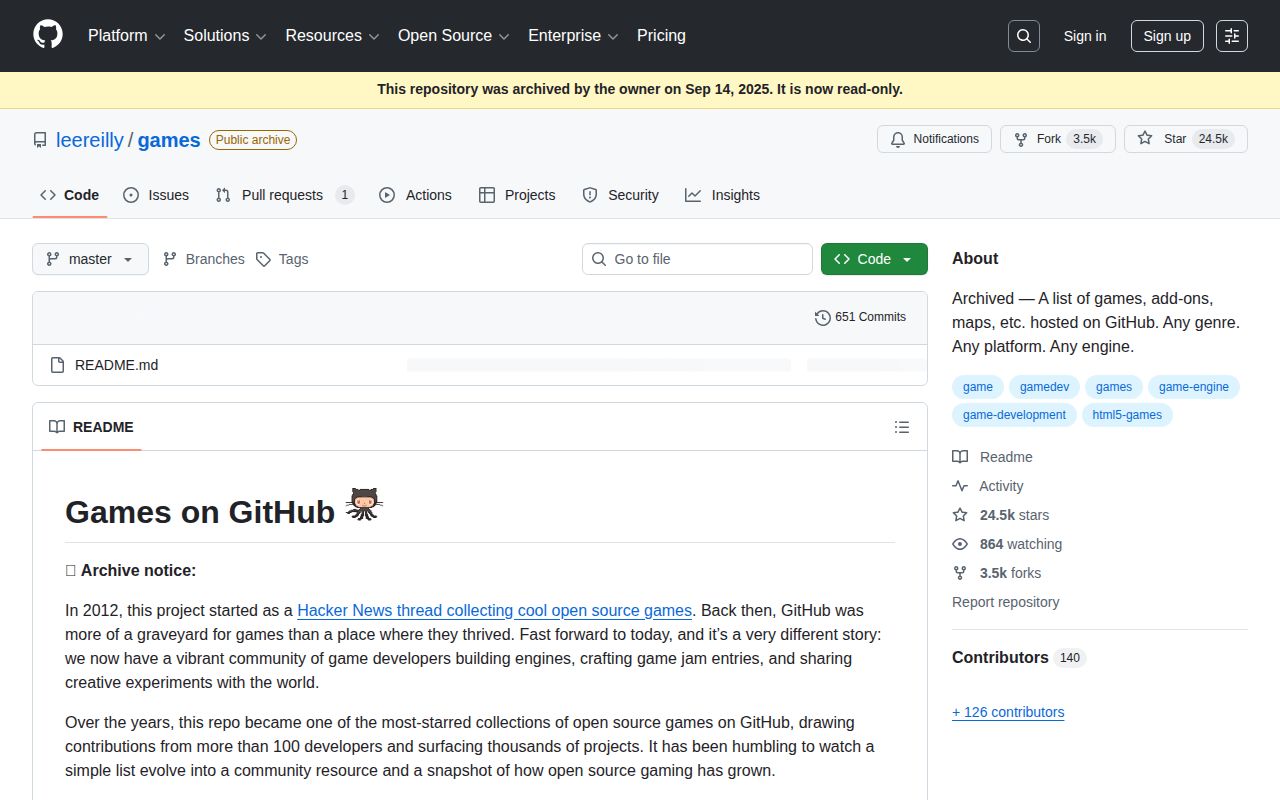Open the Tags list

tap(282, 259)
